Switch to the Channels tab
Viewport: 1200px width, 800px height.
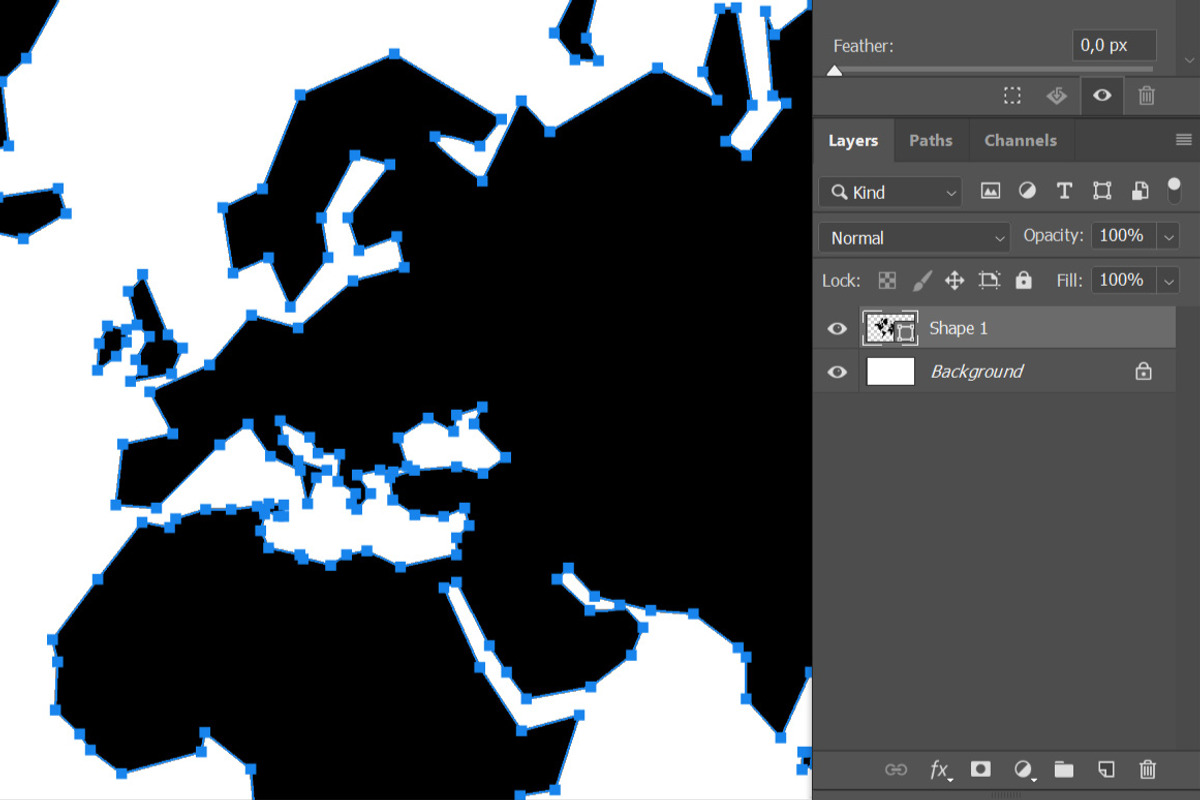(x=1020, y=141)
